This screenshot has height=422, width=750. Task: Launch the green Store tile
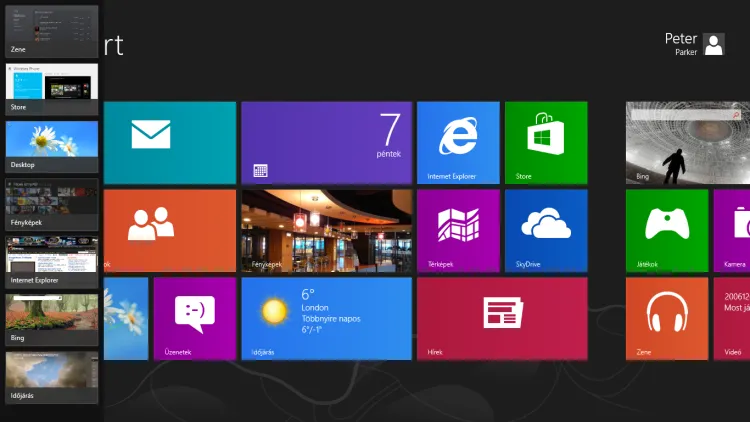coord(545,143)
